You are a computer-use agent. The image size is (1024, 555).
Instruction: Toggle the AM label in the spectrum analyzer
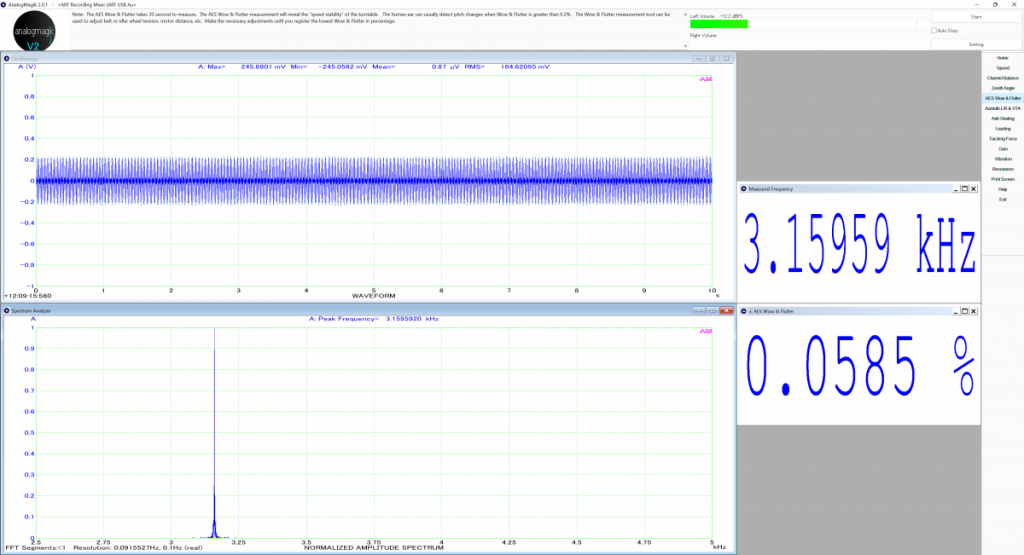coord(706,331)
